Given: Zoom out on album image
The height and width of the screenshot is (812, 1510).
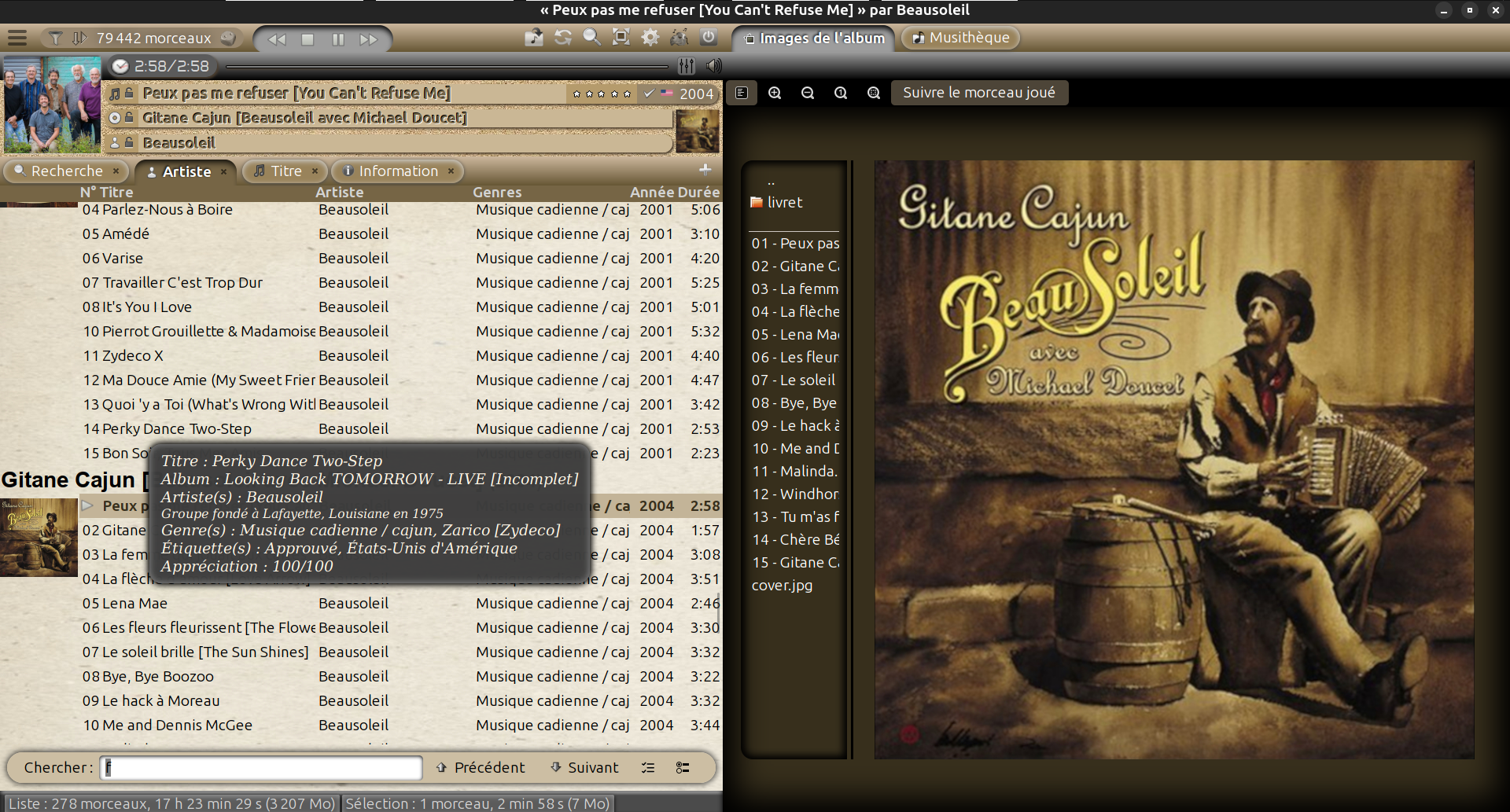Looking at the screenshot, I should 808,93.
